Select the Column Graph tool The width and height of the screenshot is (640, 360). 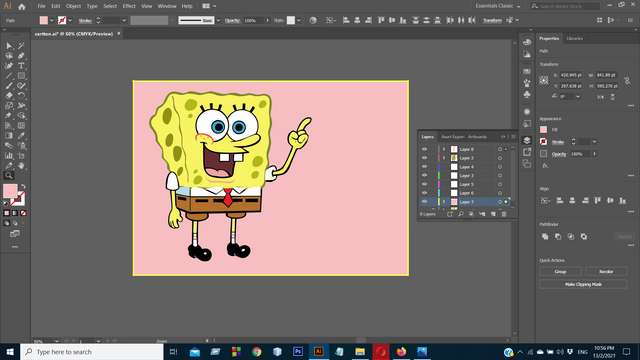click(9, 156)
